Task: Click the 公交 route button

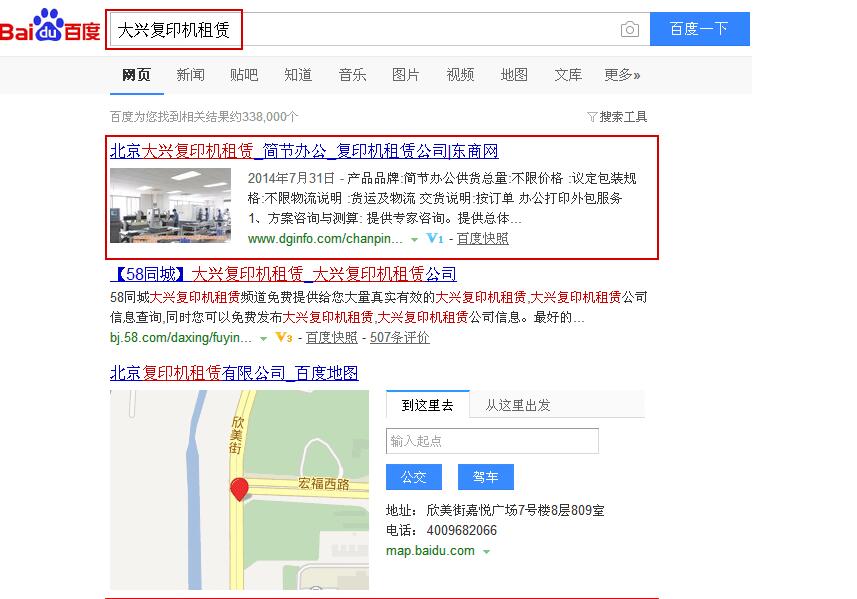Action: tap(414, 477)
